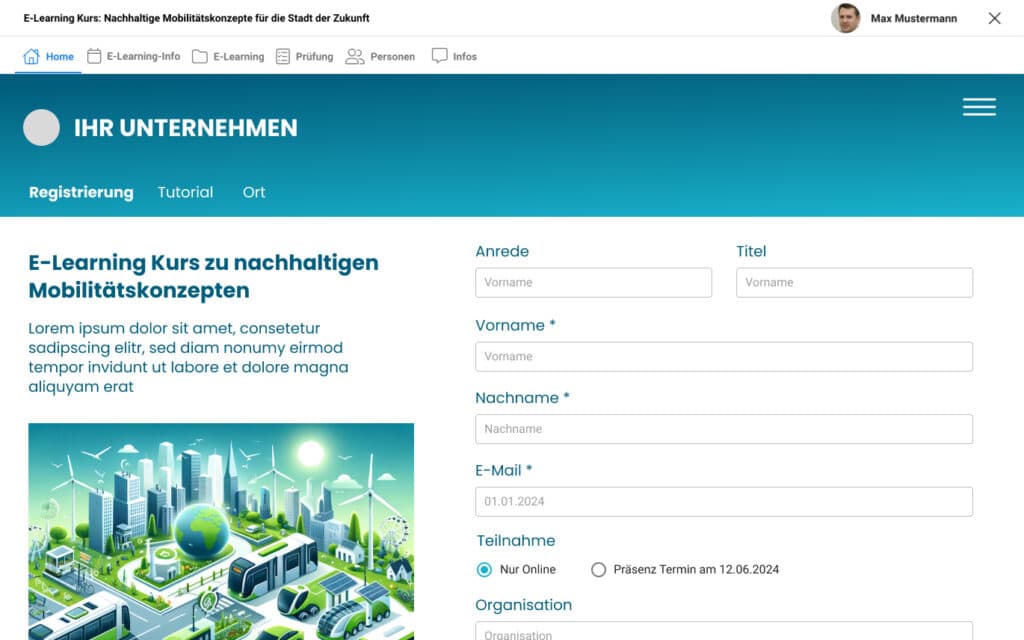Click the E-Learning folder icon
Image resolution: width=1024 pixels, height=640 pixels.
click(x=200, y=57)
